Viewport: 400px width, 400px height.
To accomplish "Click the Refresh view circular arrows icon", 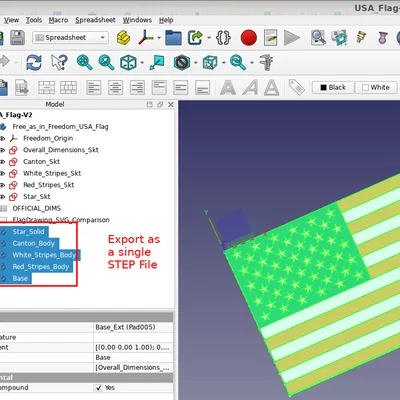I will (x=34, y=62).
